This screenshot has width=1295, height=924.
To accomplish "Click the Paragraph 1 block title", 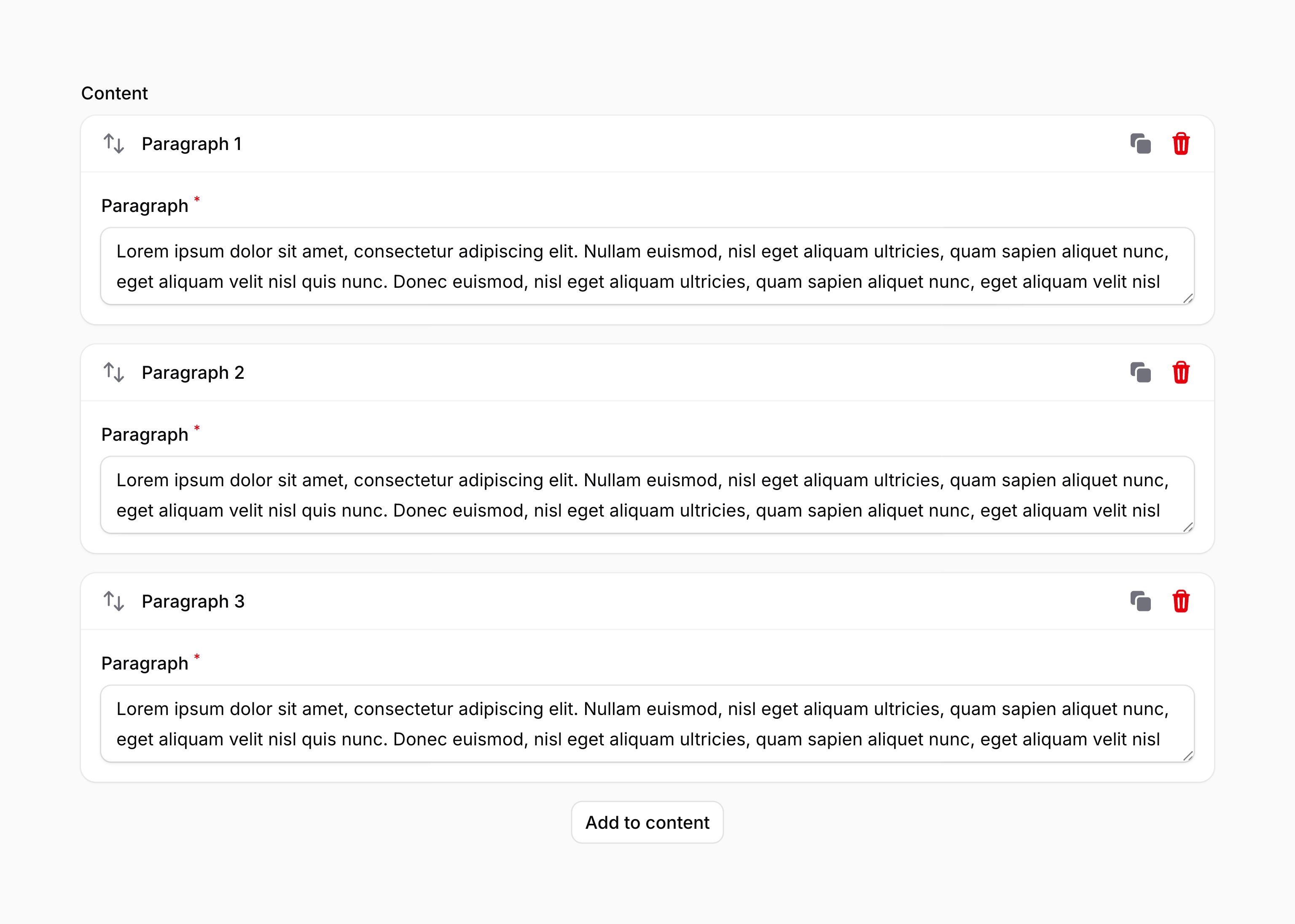I will (191, 144).
